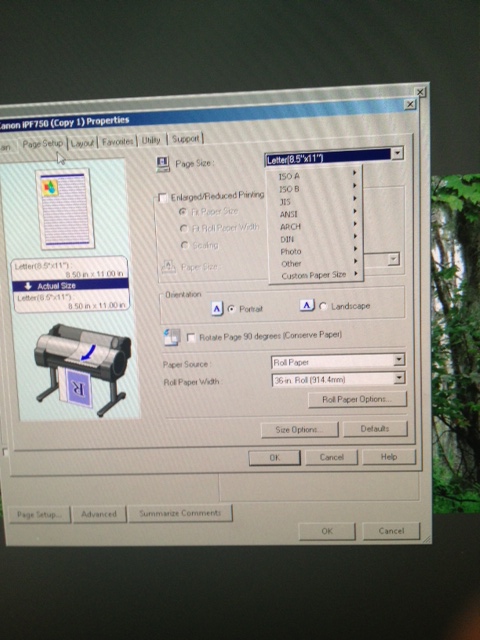Click the Defaults button
Screen dimensions: 480x640
pyautogui.click(x=375, y=429)
